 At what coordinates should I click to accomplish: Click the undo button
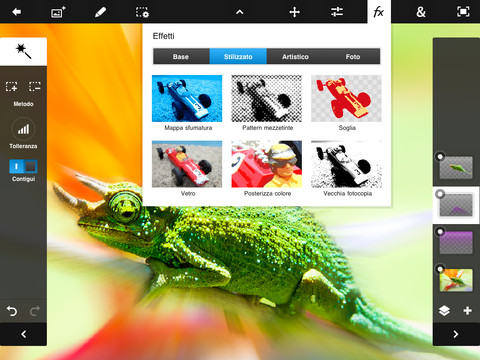click(12, 311)
